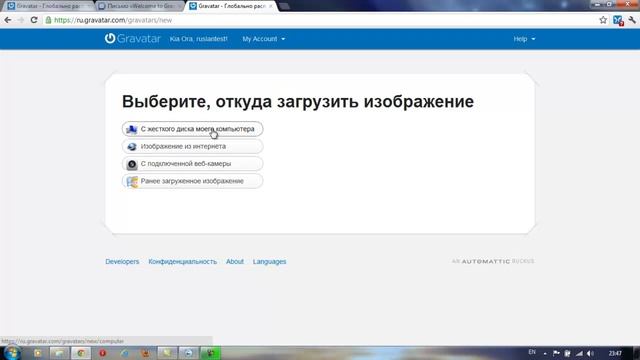Open the Developers footer link
The height and width of the screenshot is (360, 640).
[x=122, y=262]
